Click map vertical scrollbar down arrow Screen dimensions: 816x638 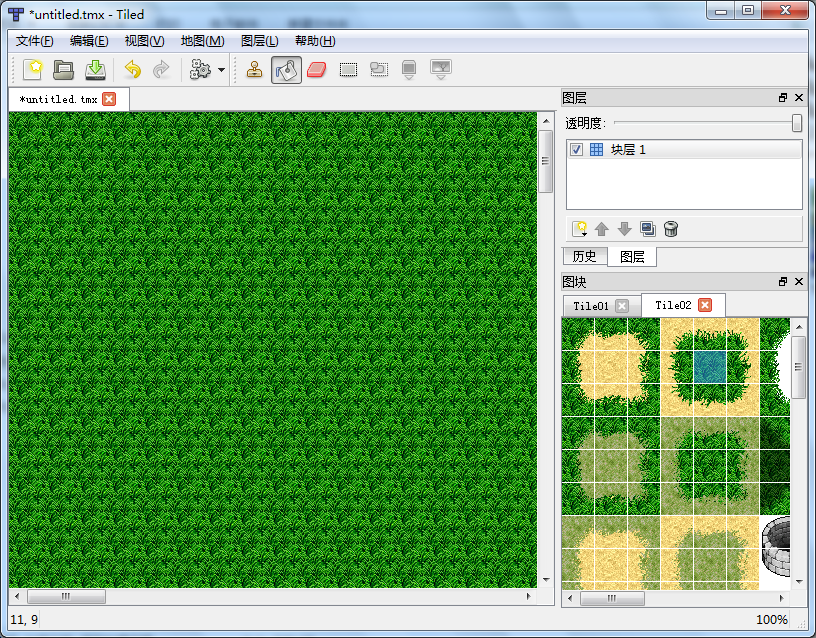click(x=545, y=579)
